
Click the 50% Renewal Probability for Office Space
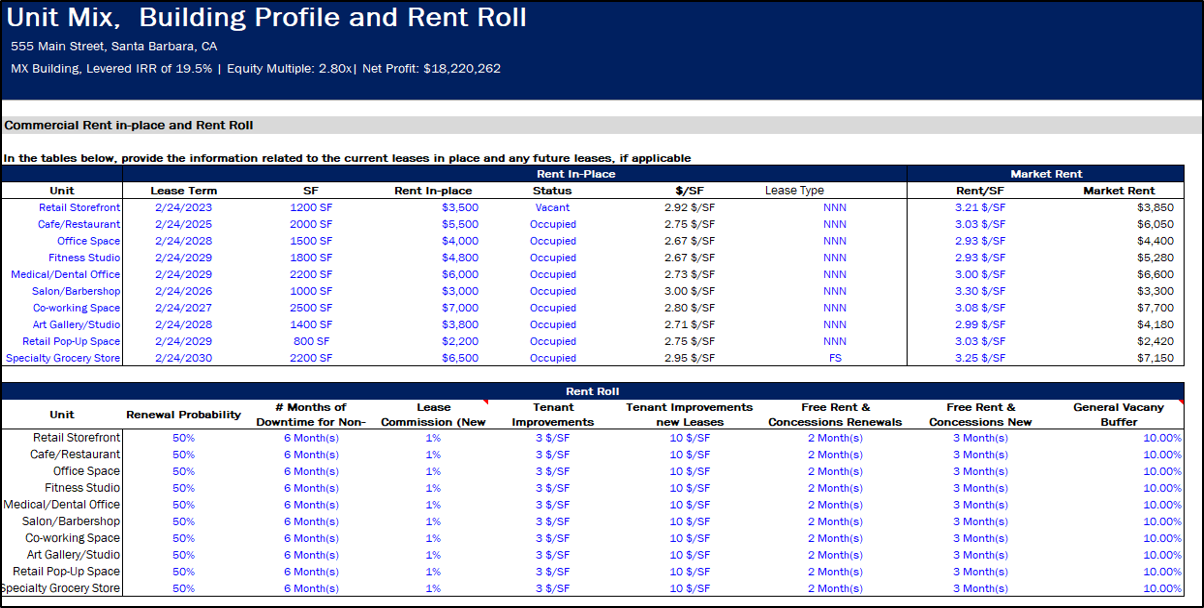pyautogui.click(x=182, y=471)
